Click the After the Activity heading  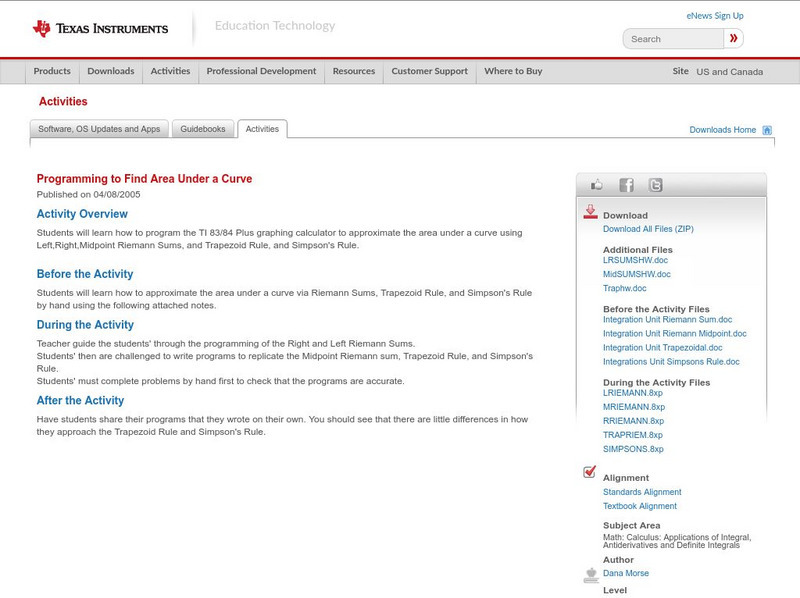coord(80,401)
